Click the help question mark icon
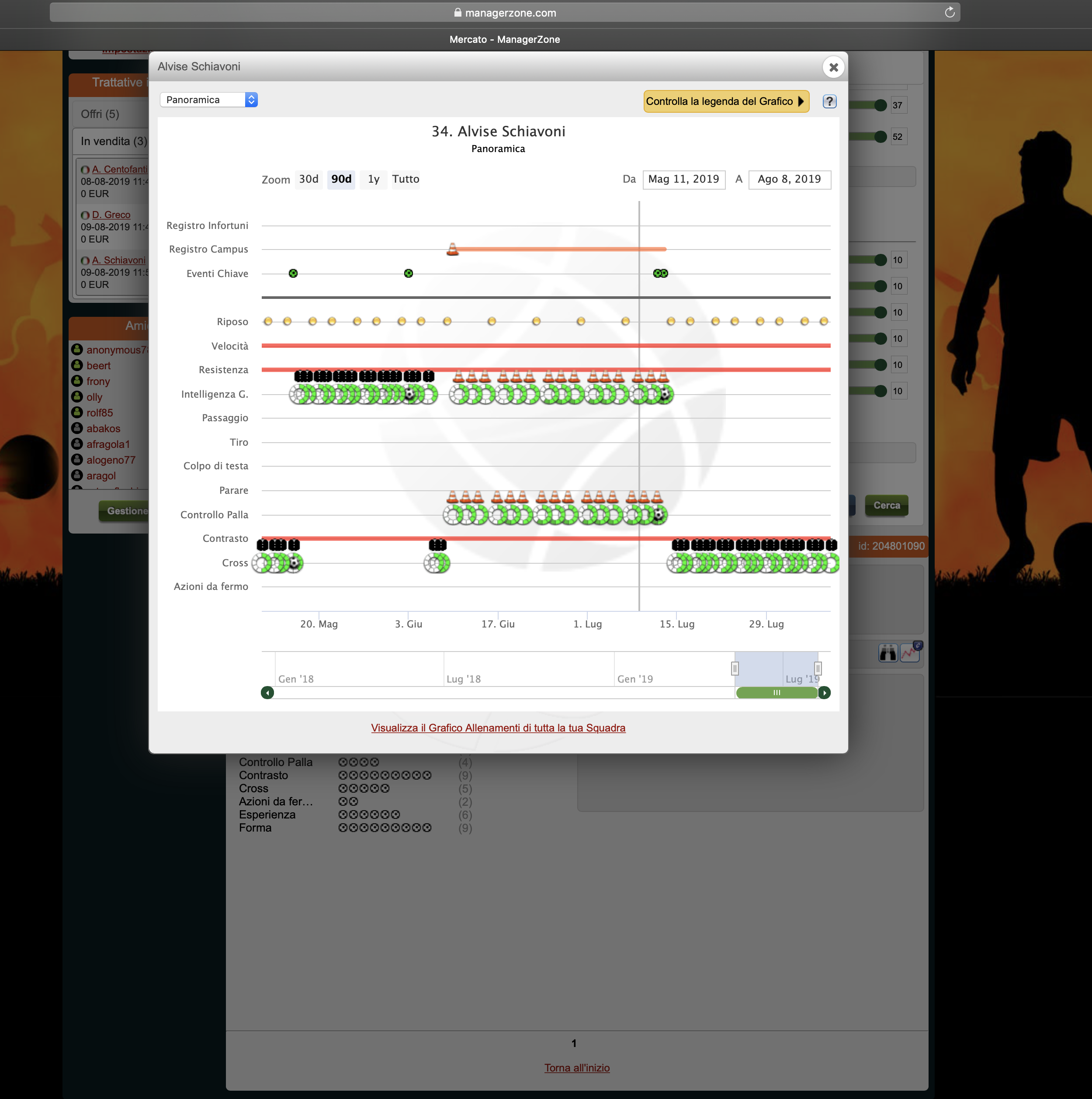Image resolution: width=1092 pixels, height=1099 pixels. [x=829, y=101]
